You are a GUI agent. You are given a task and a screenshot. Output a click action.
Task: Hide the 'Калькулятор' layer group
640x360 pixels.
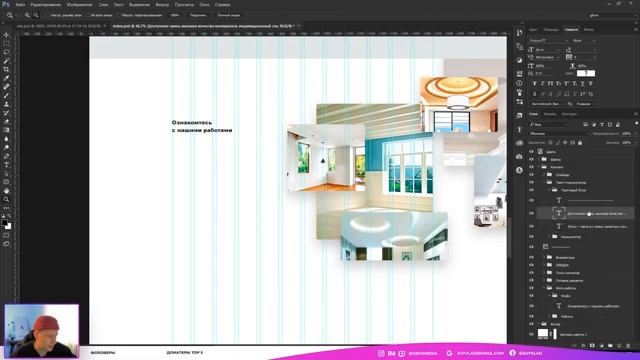[531, 237]
